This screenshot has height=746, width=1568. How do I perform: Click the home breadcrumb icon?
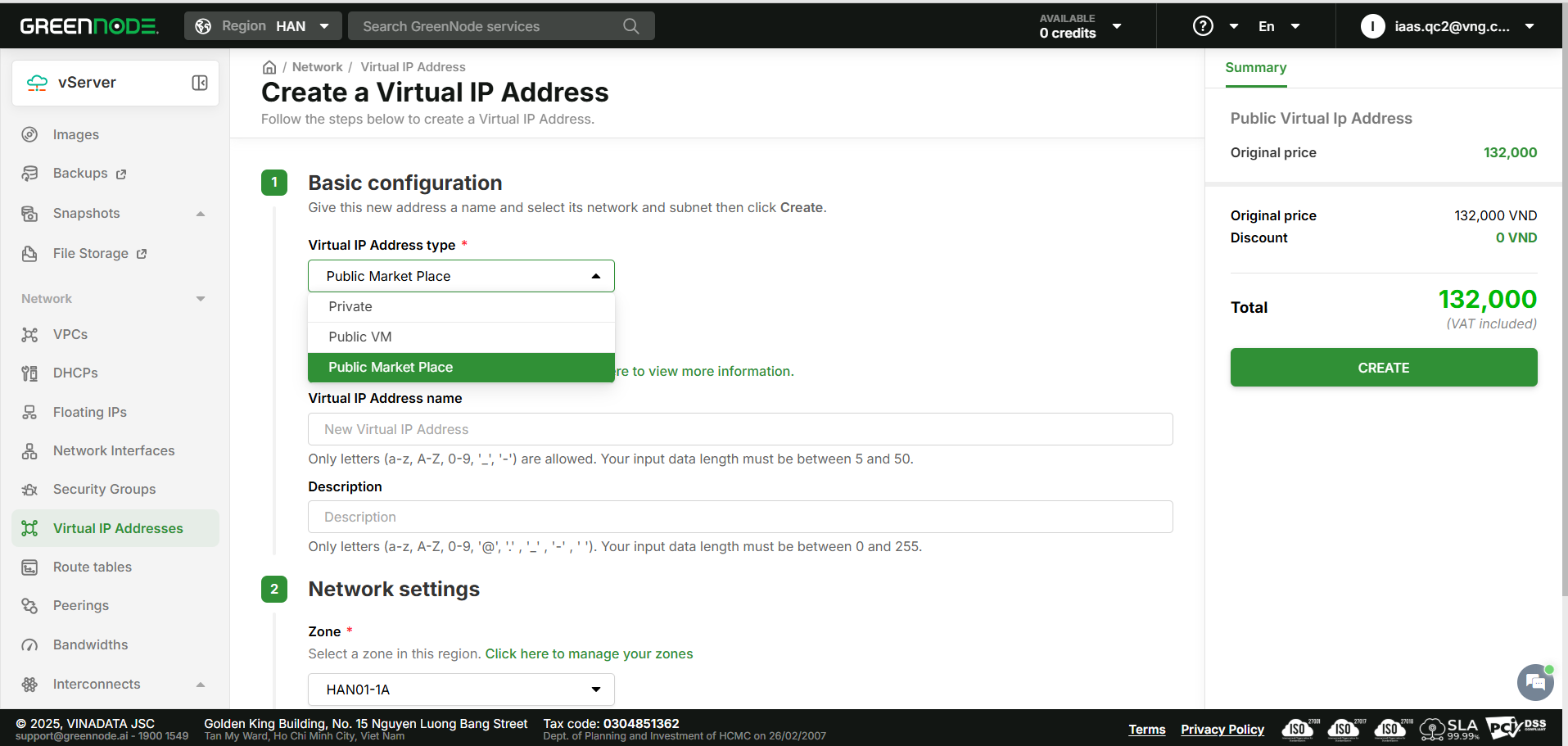point(269,67)
